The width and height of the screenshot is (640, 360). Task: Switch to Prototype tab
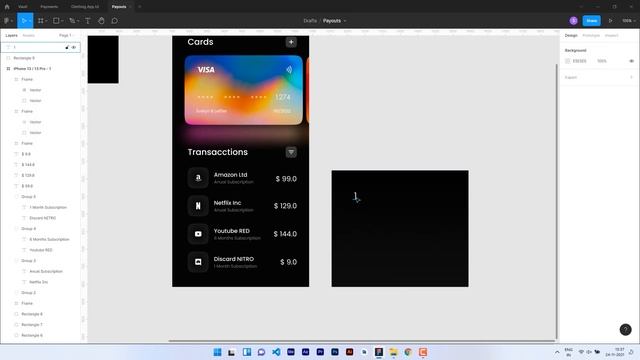point(591,36)
